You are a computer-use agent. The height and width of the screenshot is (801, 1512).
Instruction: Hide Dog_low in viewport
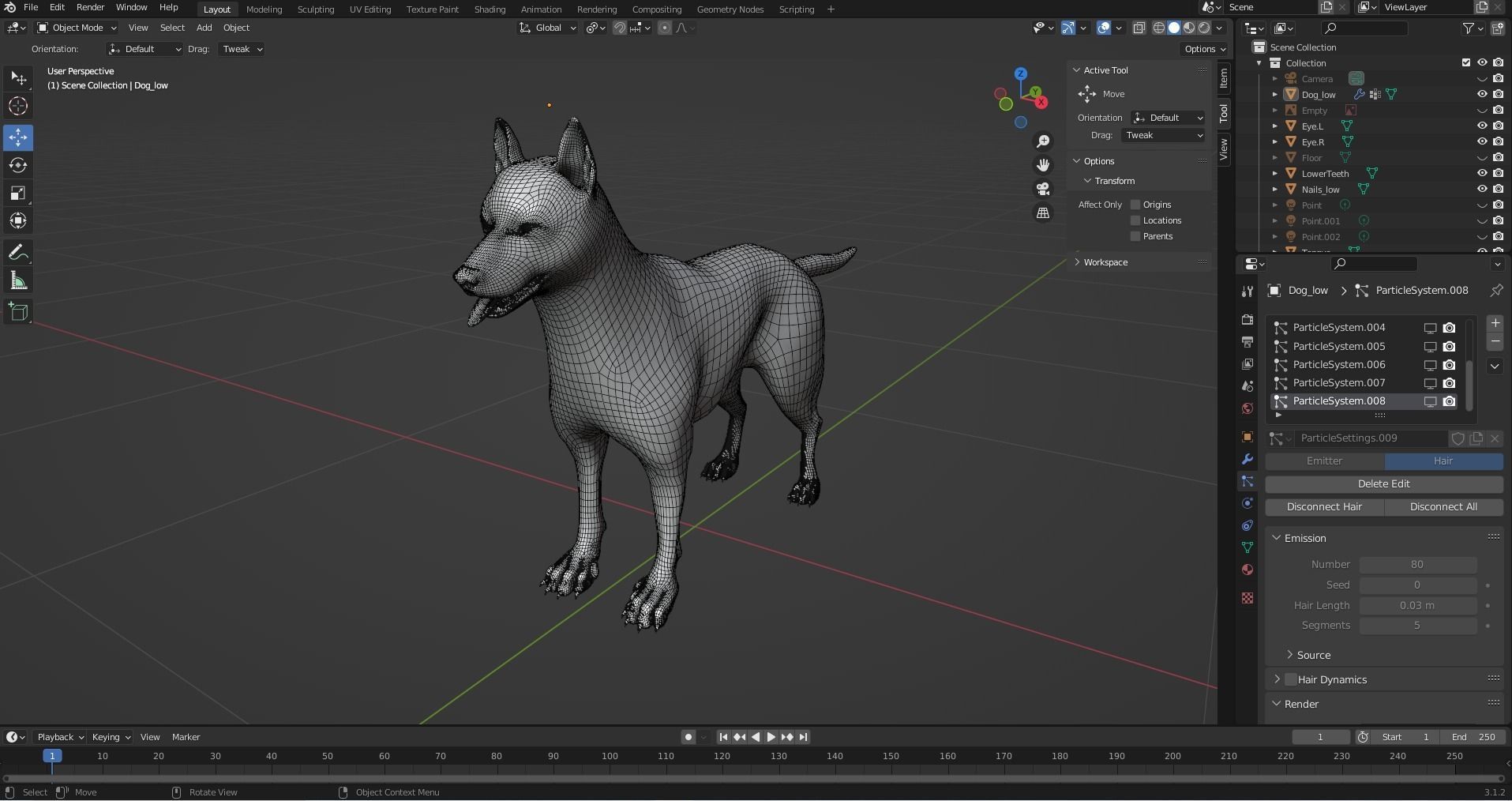1482,94
